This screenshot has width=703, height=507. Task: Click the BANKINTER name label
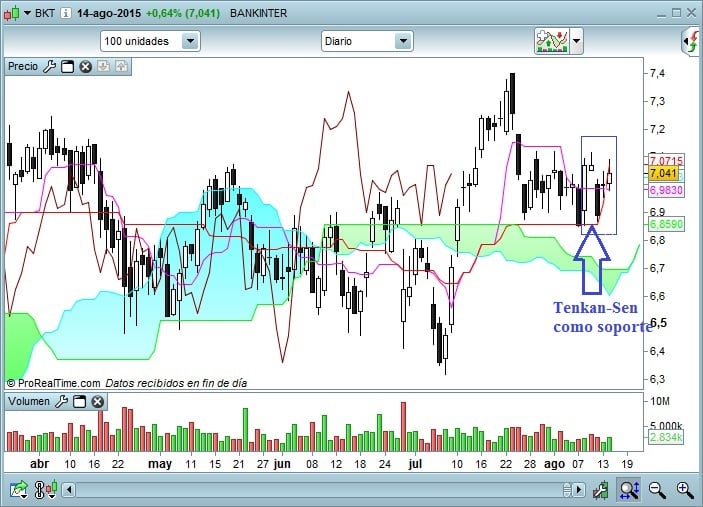258,13
